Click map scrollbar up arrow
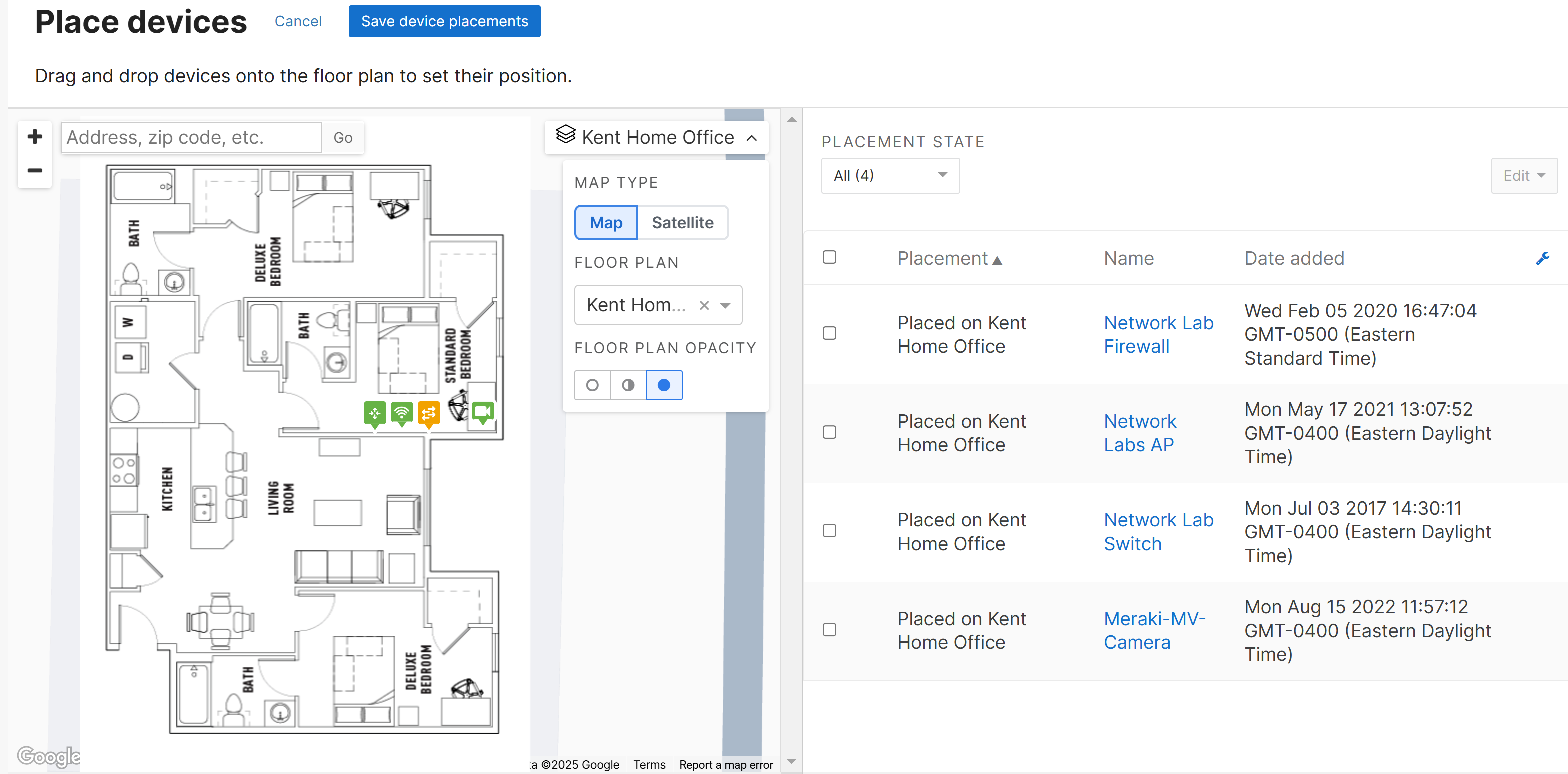This screenshot has height=774, width=1568. pos(791,119)
